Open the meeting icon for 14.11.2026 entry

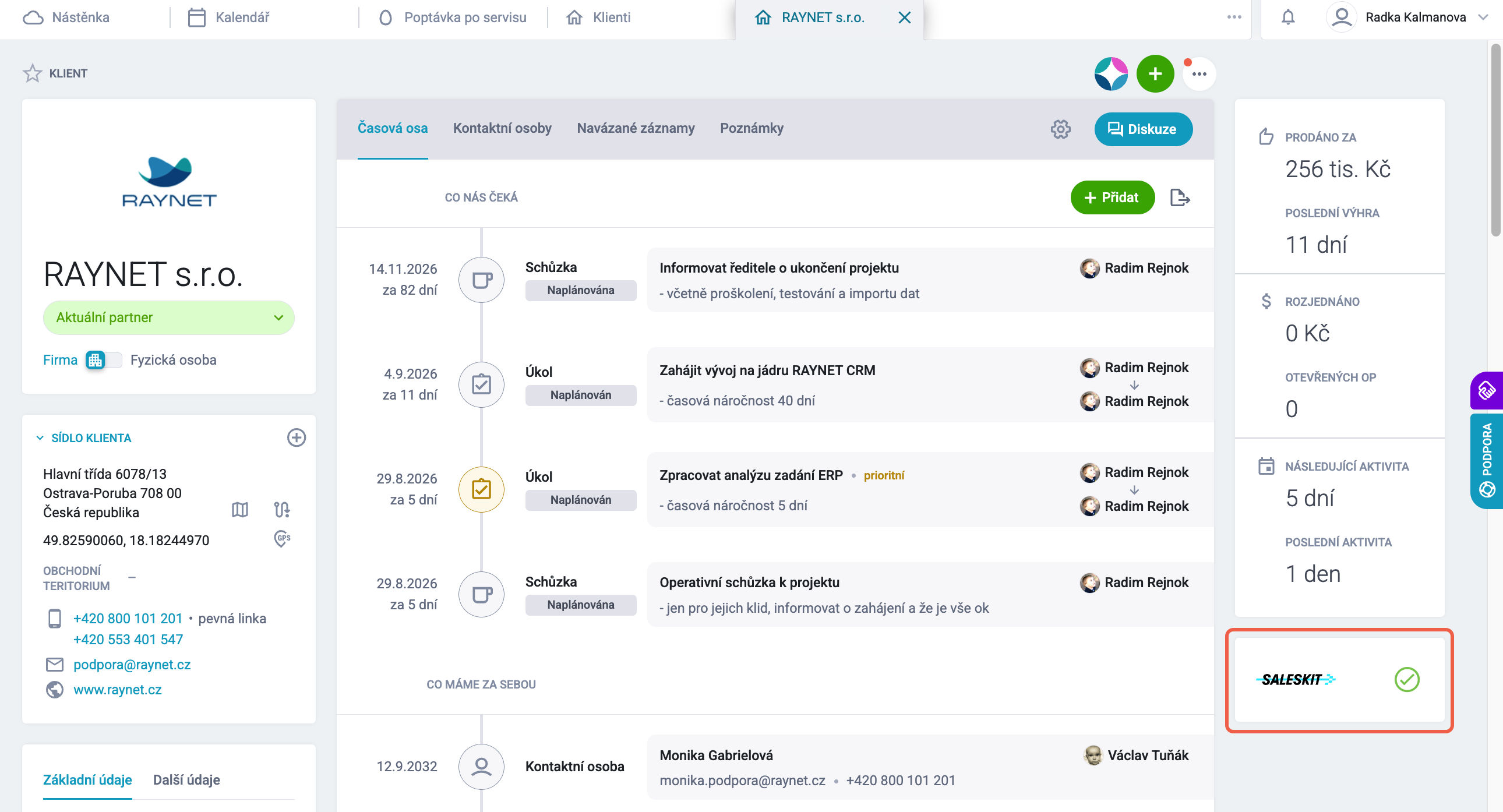[x=481, y=280]
